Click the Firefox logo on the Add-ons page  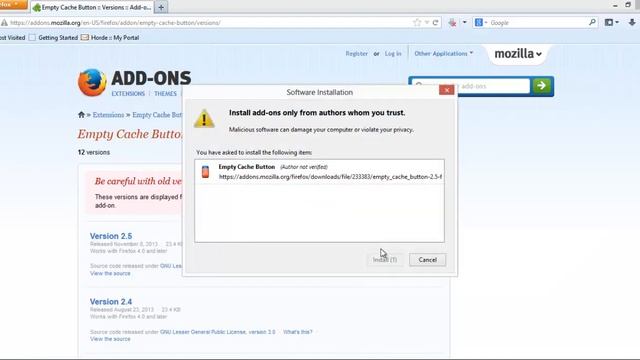92,82
